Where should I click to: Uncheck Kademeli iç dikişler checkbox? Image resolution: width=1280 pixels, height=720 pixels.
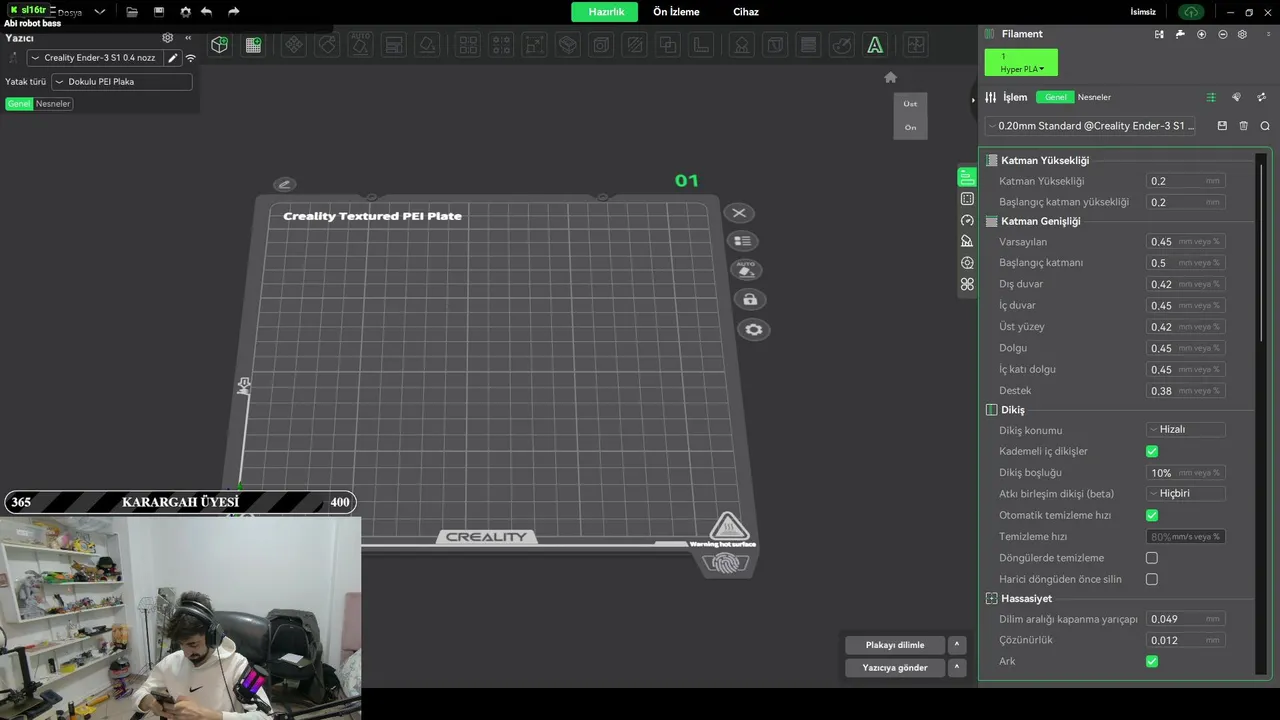(1152, 451)
